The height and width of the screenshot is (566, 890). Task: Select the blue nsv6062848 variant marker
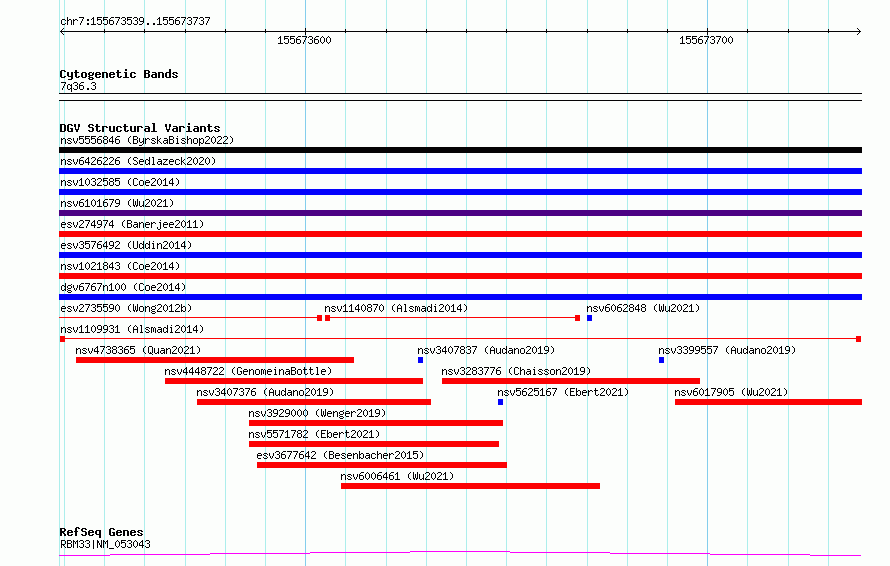tap(589, 318)
